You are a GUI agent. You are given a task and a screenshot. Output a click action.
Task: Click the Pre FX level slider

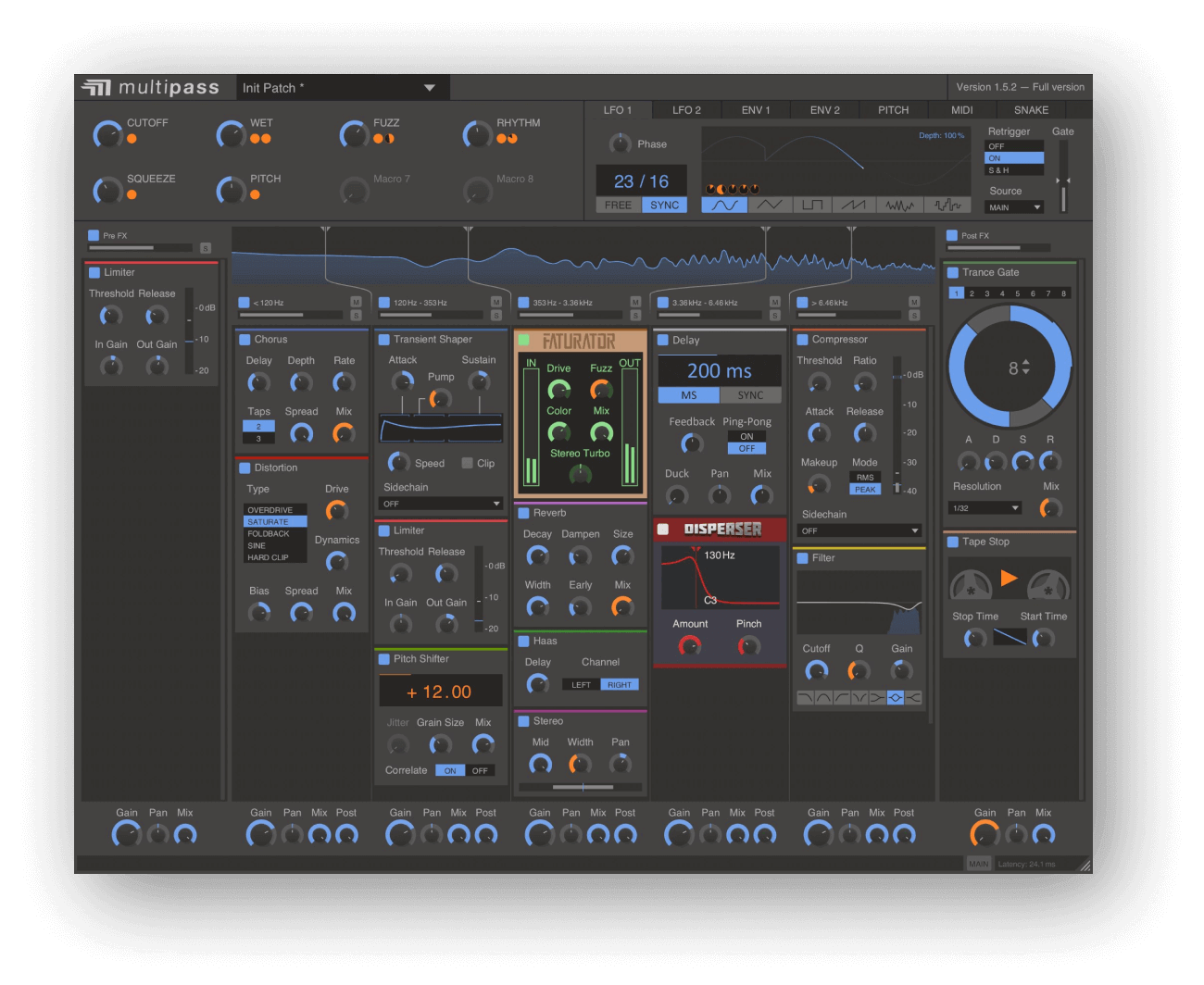tap(141, 248)
